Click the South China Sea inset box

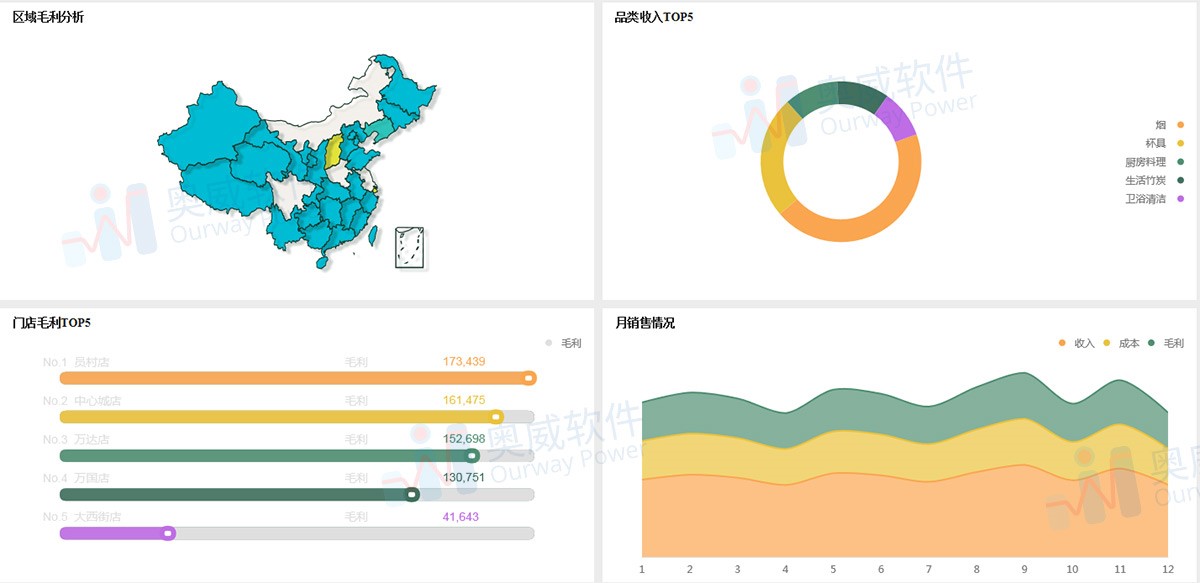[x=409, y=246]
